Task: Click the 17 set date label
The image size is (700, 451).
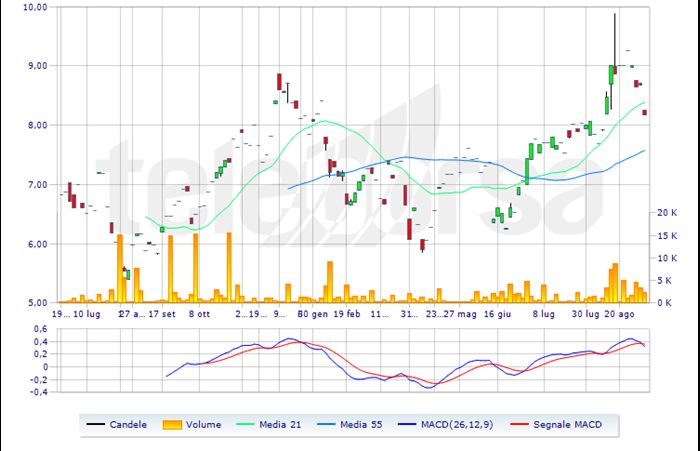Action: [x=162, y=314]
